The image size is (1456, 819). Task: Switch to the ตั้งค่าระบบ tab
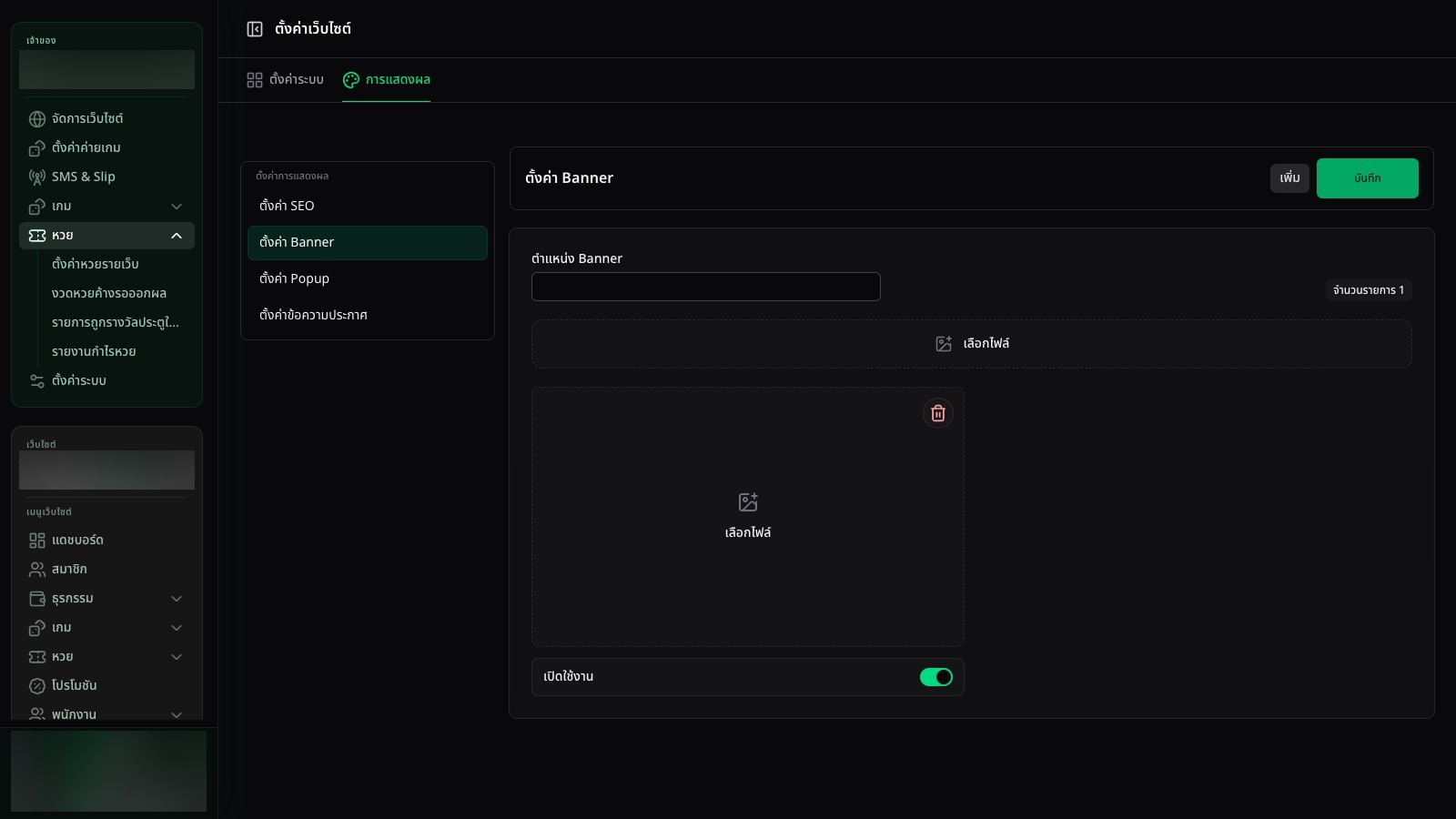pos(285,80)
